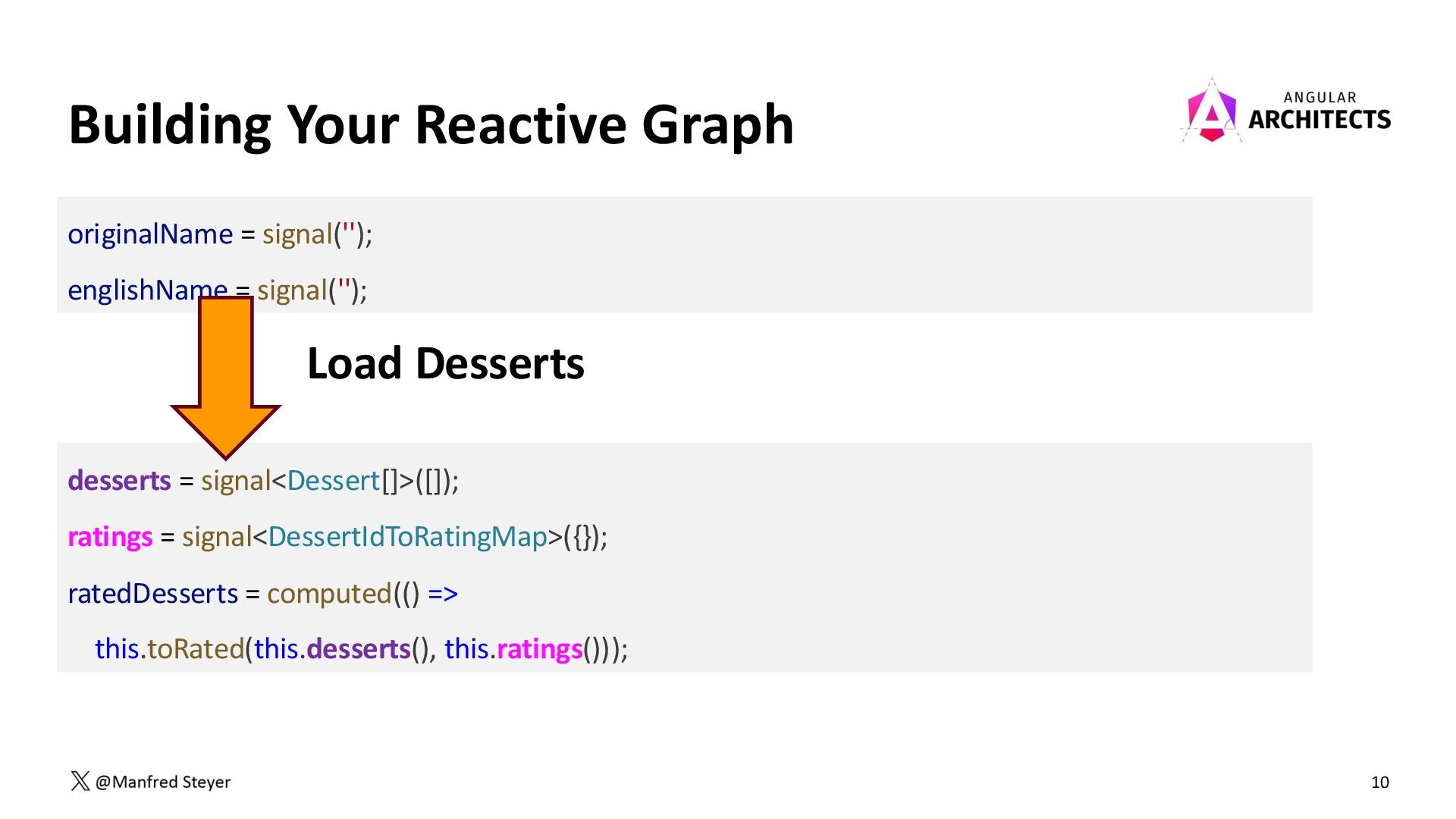Click the 'originalName' variable in the code

150,234
